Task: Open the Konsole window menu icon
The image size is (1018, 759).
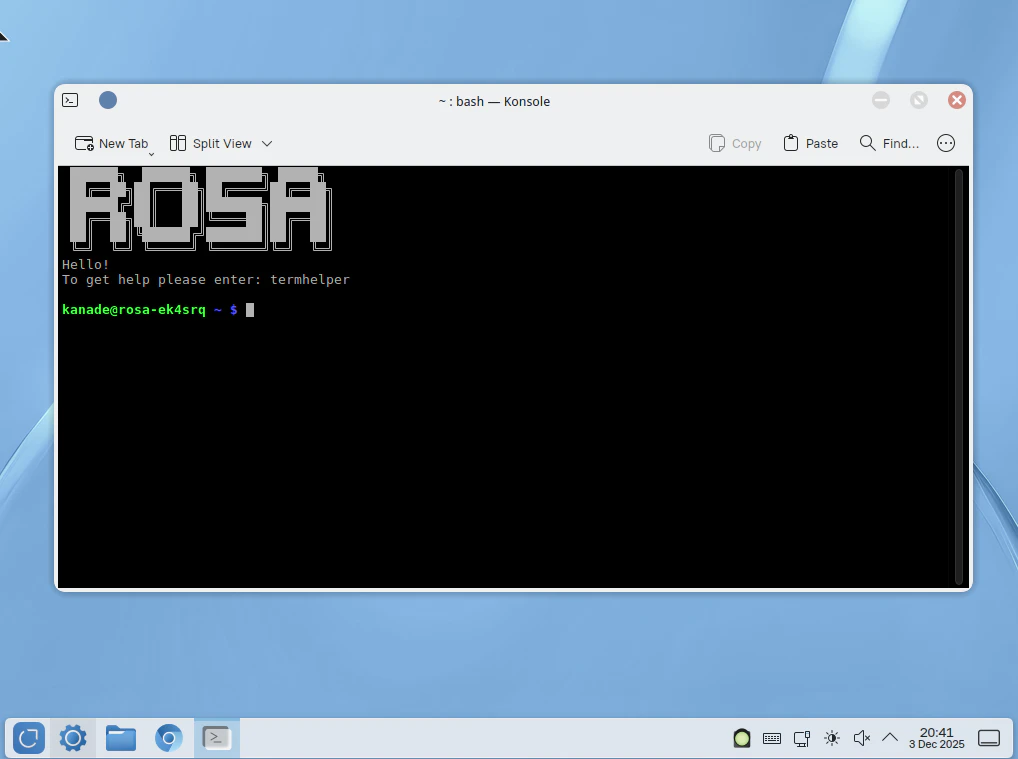Action: tap(70, 100)
